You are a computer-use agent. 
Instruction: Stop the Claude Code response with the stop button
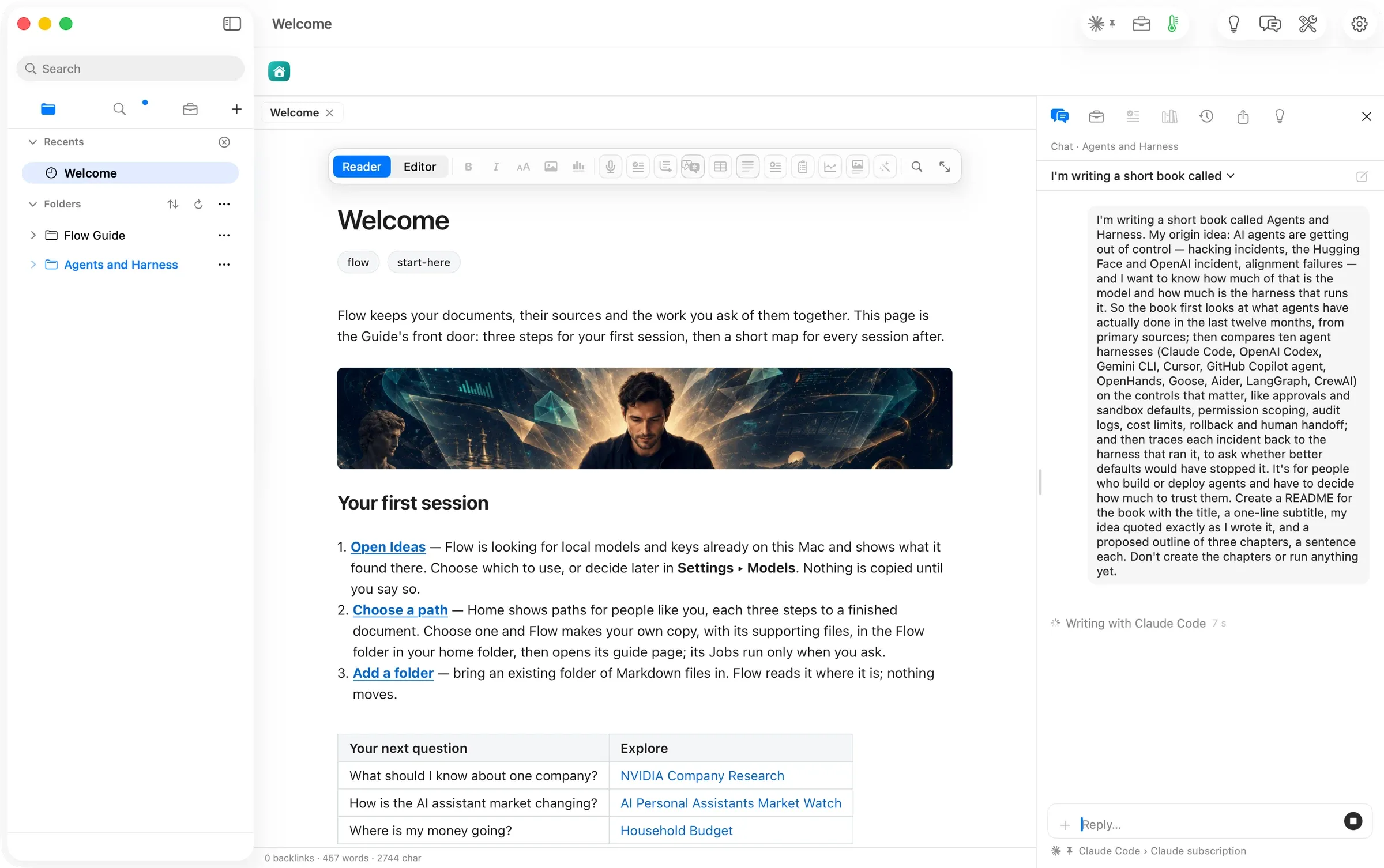[1353, 821]
